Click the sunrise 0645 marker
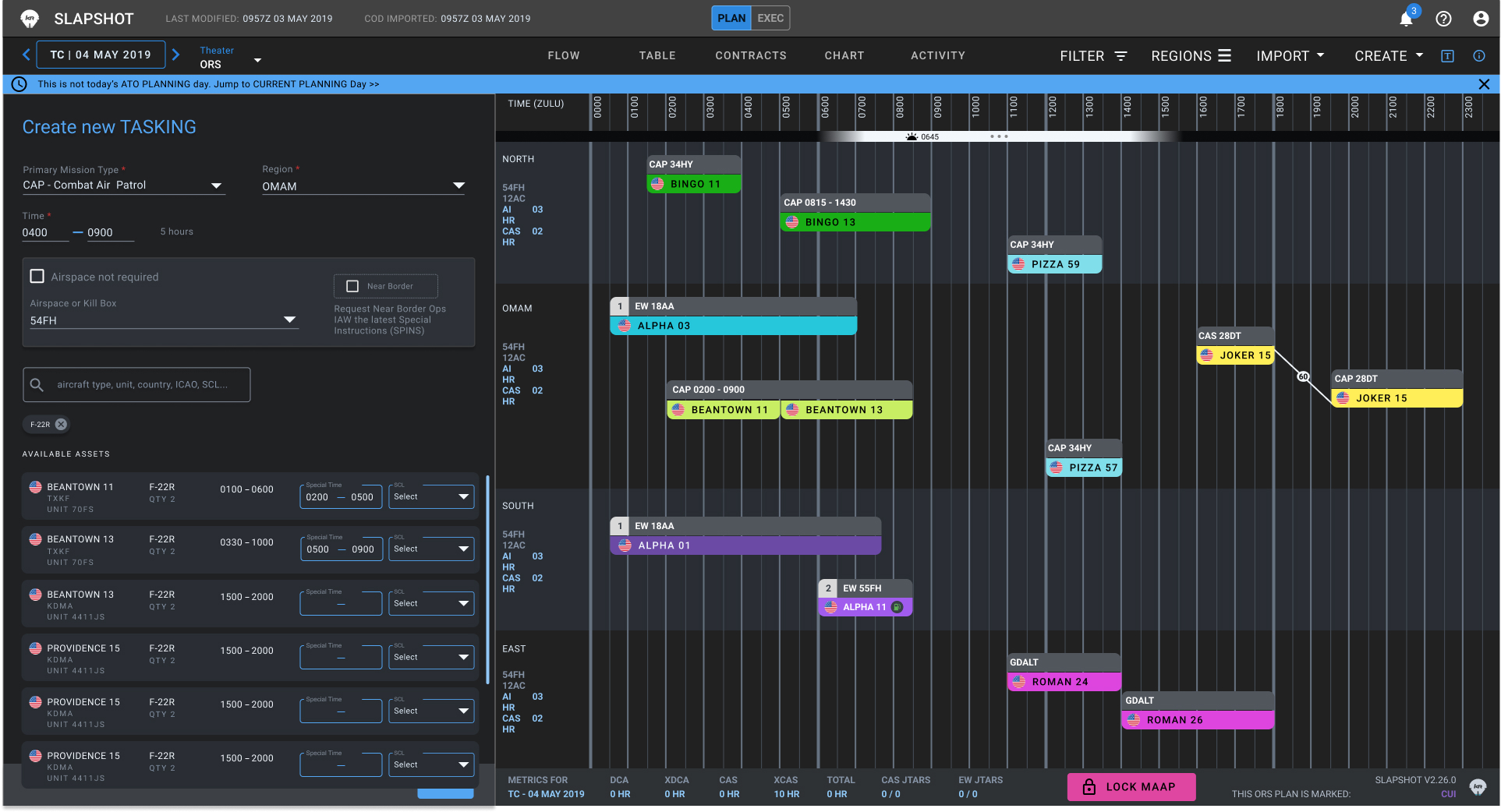This screenshot has height=812, width=1501. pos(922,136)
